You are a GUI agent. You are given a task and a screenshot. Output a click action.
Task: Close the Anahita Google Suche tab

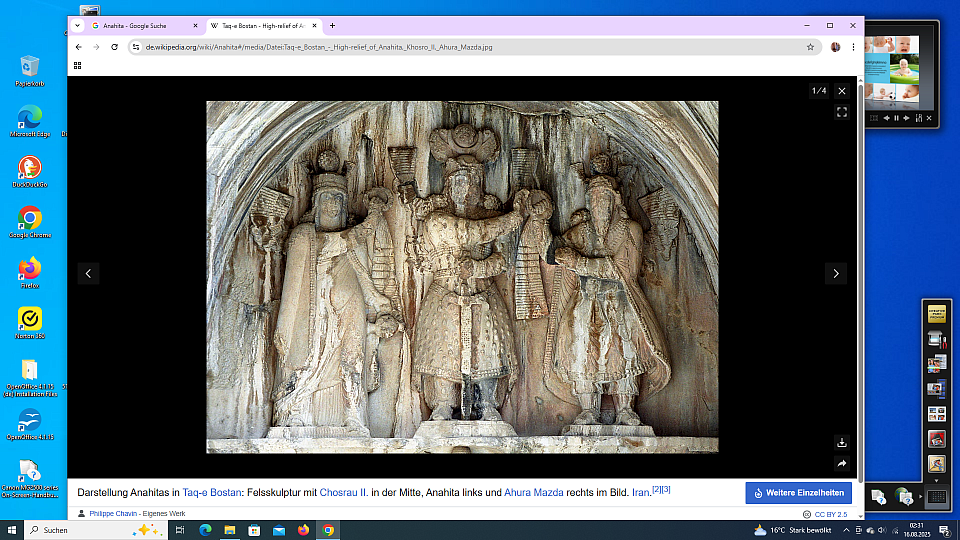(195, 26)
